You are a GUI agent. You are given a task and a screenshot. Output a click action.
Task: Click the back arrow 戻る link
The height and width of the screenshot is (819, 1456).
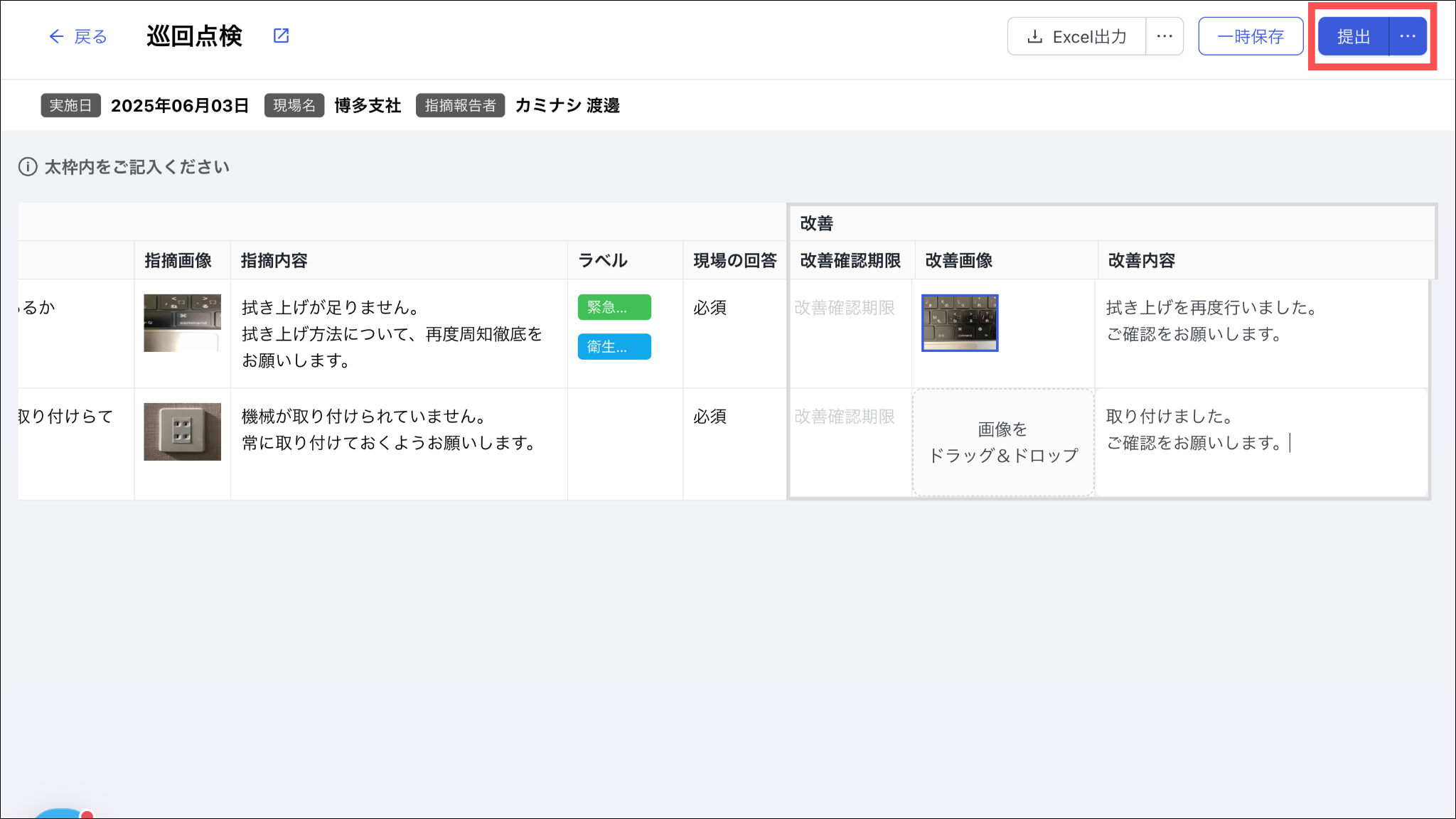coord(77,36)
